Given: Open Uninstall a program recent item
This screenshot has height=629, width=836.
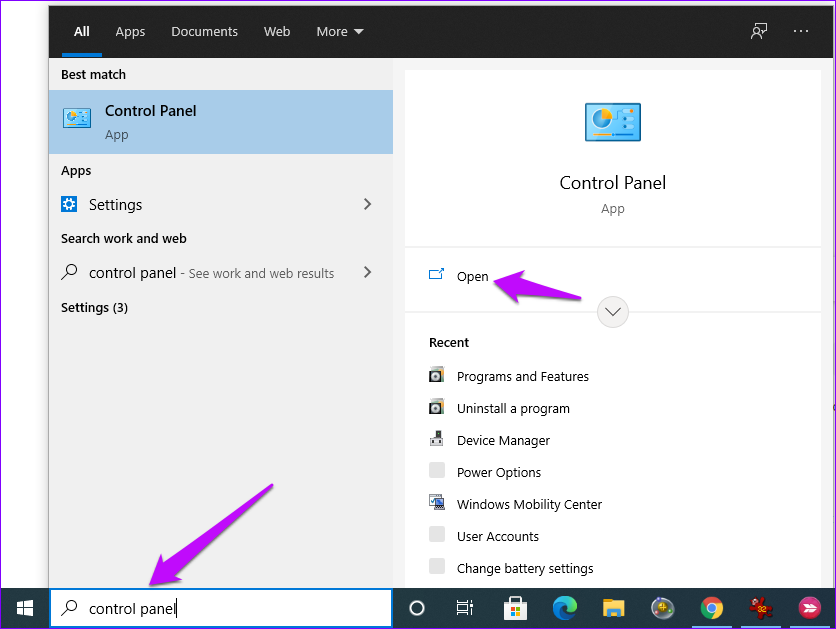Looking at the screenshot, I should [513, 408].
